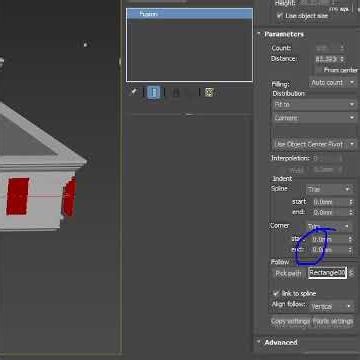Open the Corners distribution dropdown
Viewport: 360px width, 360px height.
pyautogui.click(x=315, y=118)
